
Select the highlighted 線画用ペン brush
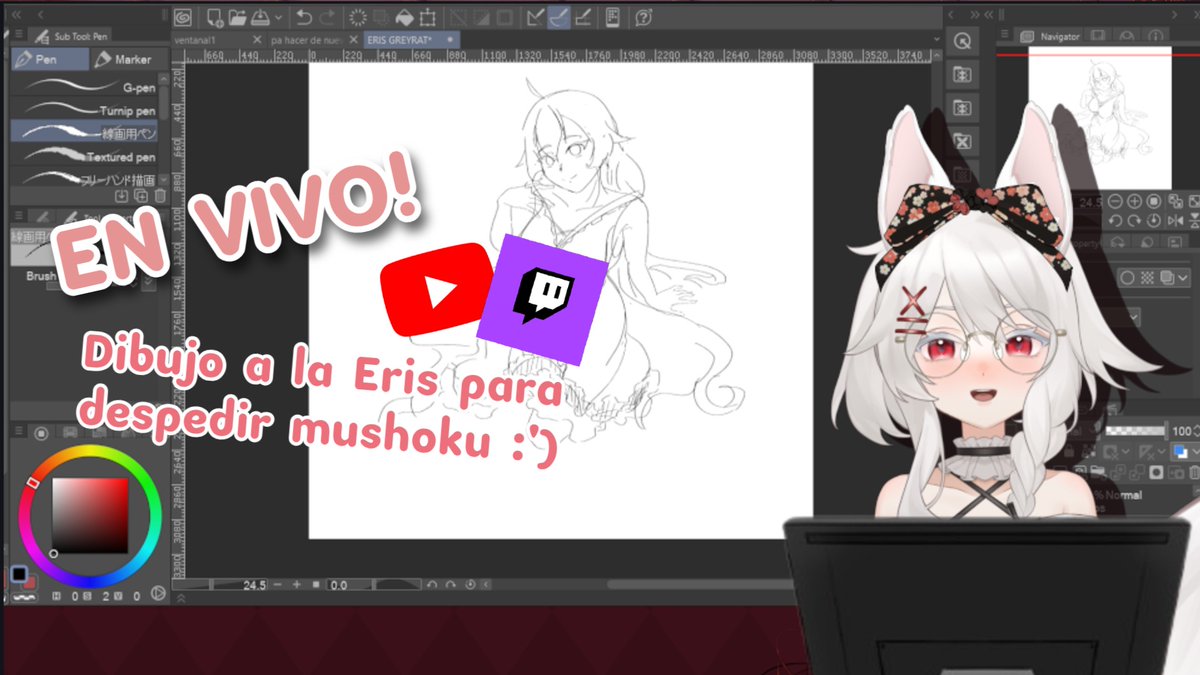[x=85, y=132]
